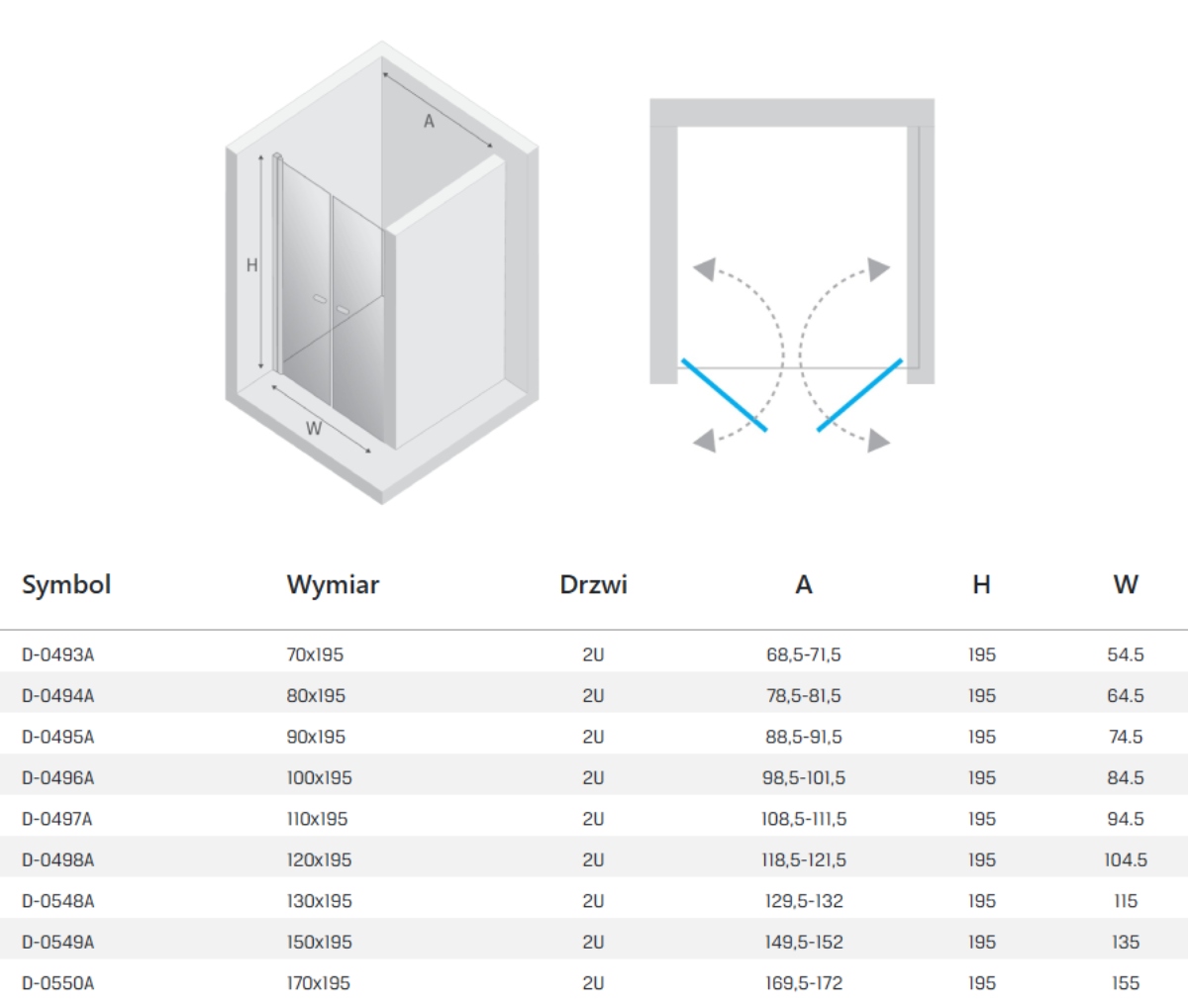This screenshot has width=1188, height=1008.
Task: Select the Wymiar column header
Action: (333, 584)
